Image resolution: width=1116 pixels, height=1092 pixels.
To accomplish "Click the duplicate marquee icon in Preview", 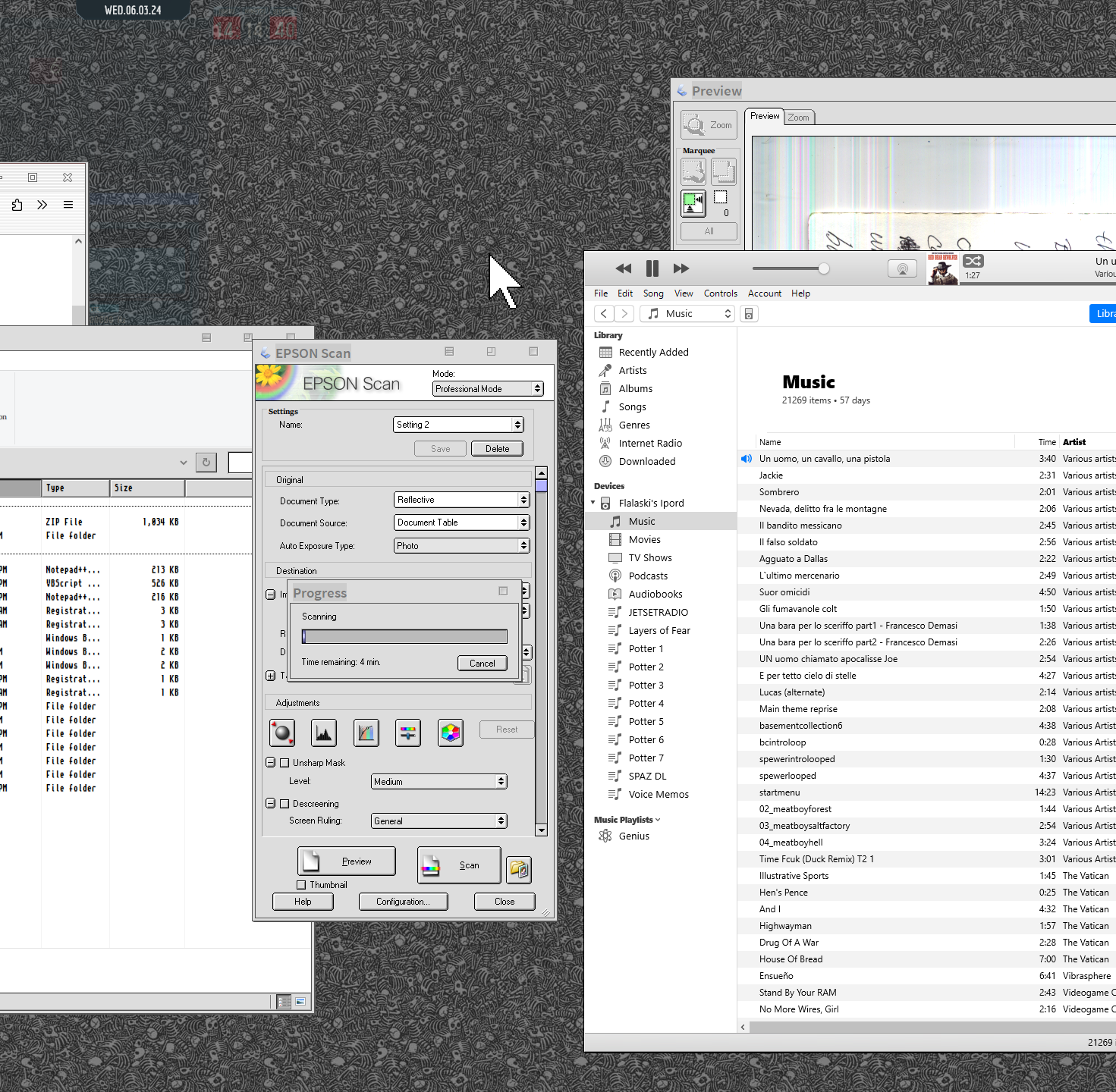I will 724,172.
